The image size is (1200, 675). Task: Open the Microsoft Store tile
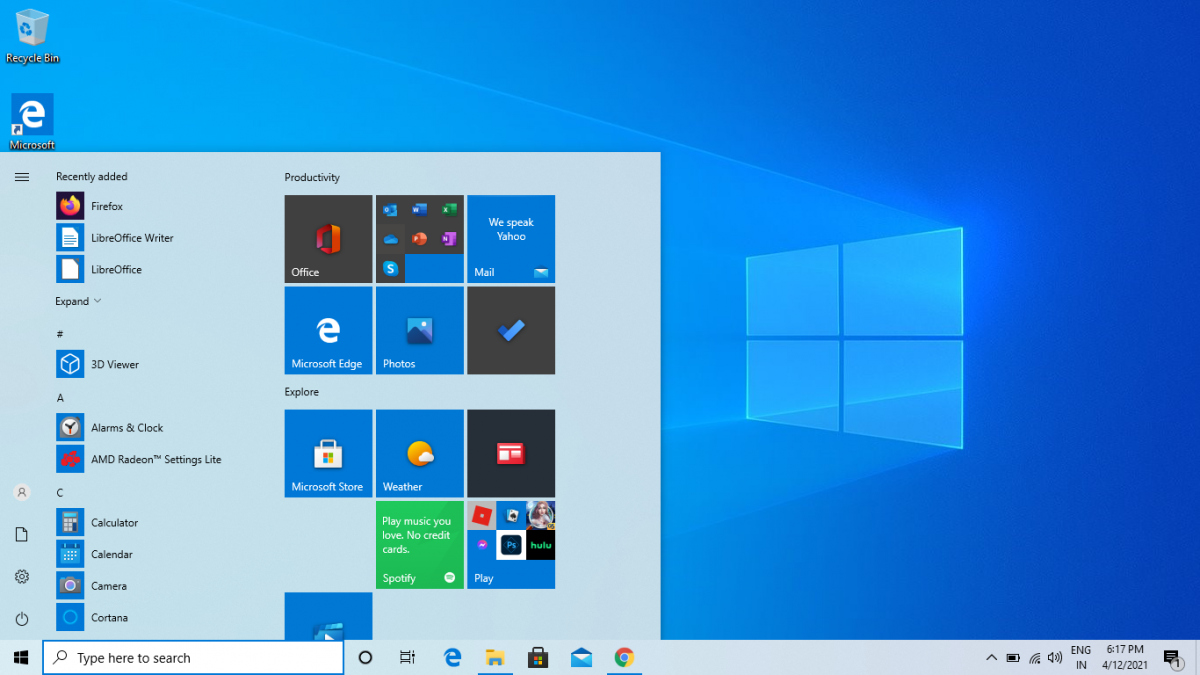coord(328,453)
